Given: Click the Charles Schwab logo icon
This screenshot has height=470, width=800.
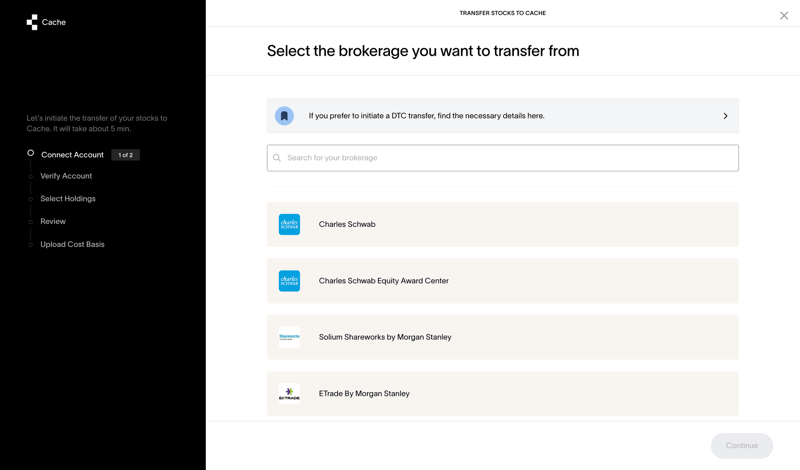Looking at the screenshot, I should 289,225.
